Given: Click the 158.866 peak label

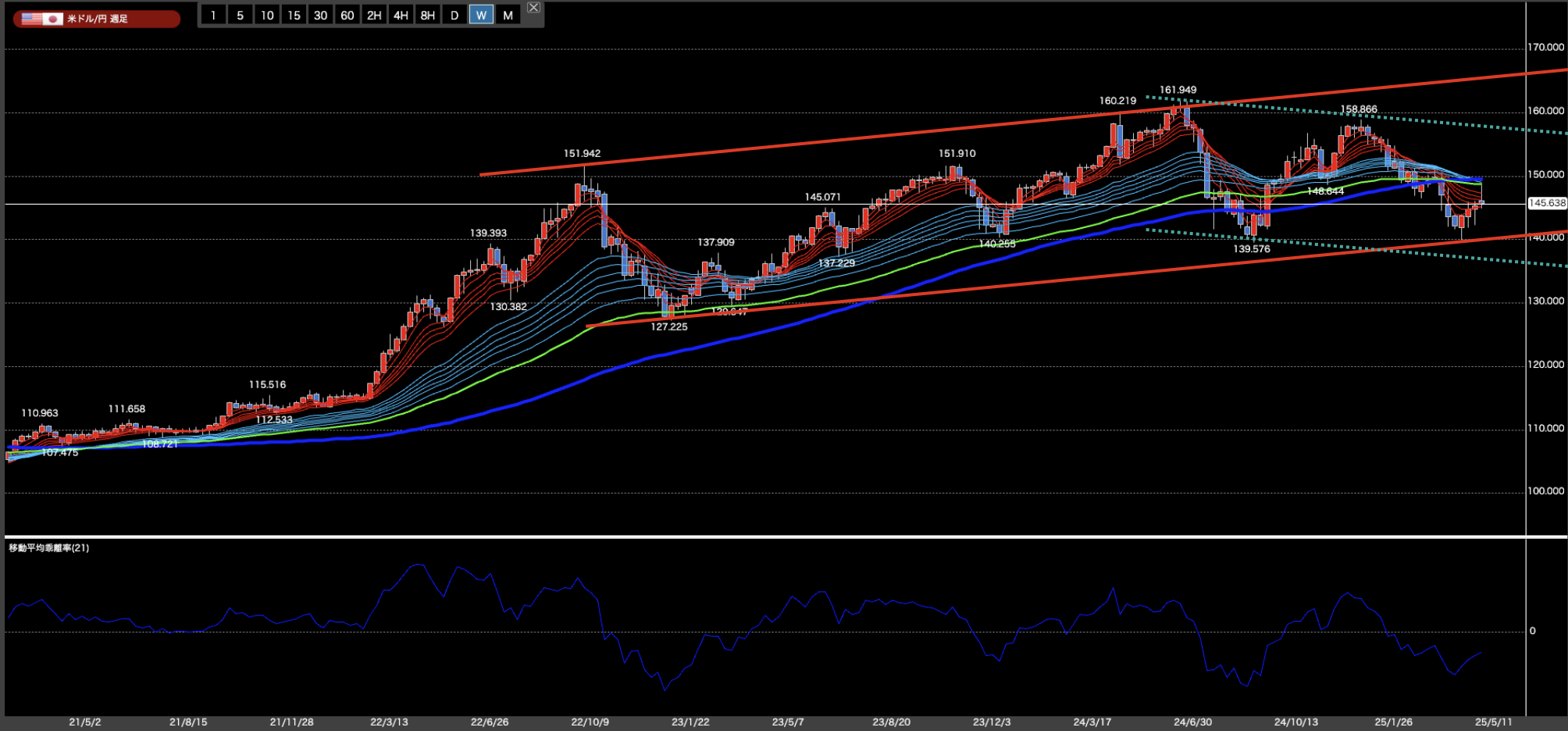Looking at the screenshot, I should coord(1359,109).
